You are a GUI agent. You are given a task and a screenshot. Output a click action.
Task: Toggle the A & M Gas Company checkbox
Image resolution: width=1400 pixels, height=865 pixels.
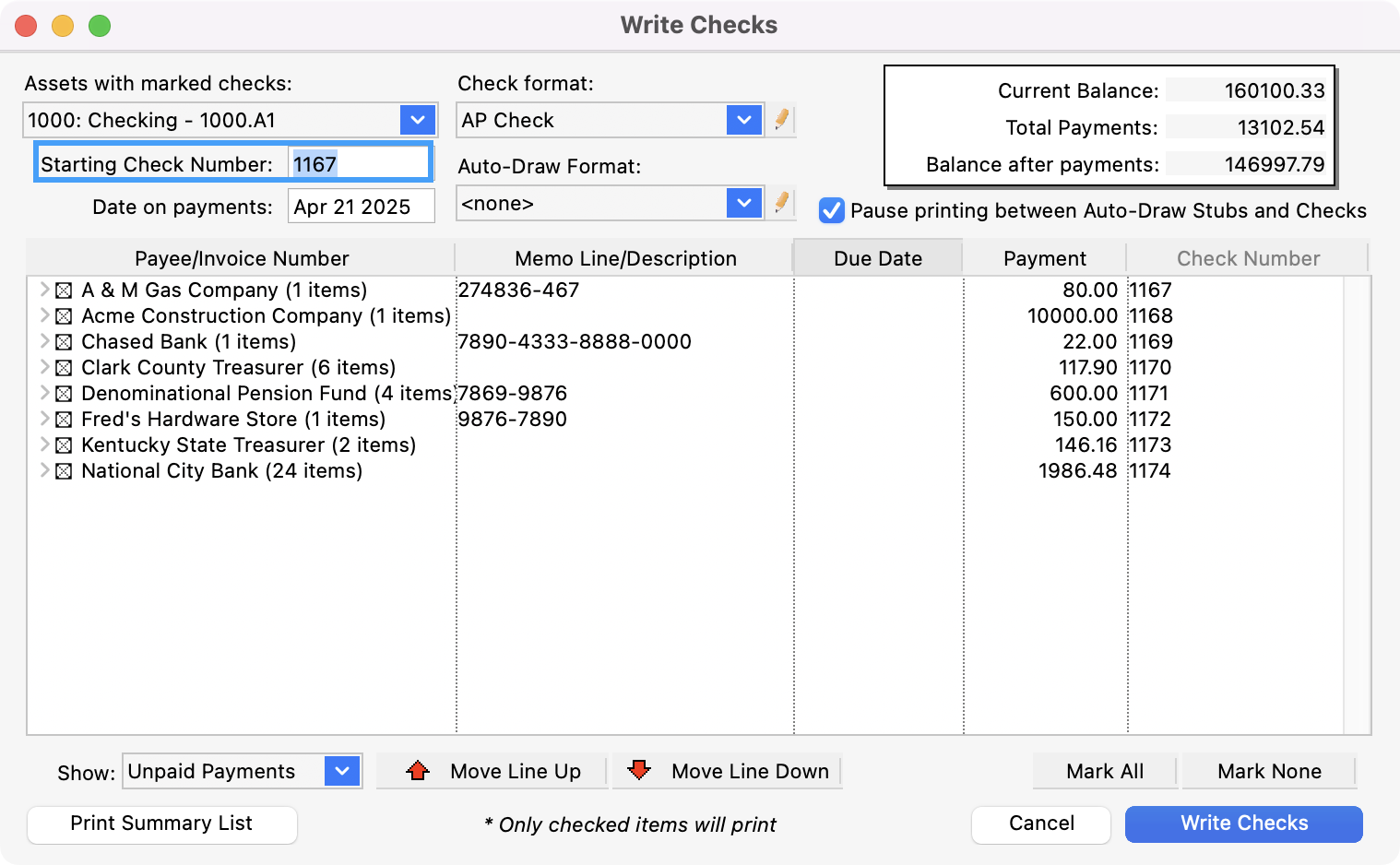coord(64,290)
